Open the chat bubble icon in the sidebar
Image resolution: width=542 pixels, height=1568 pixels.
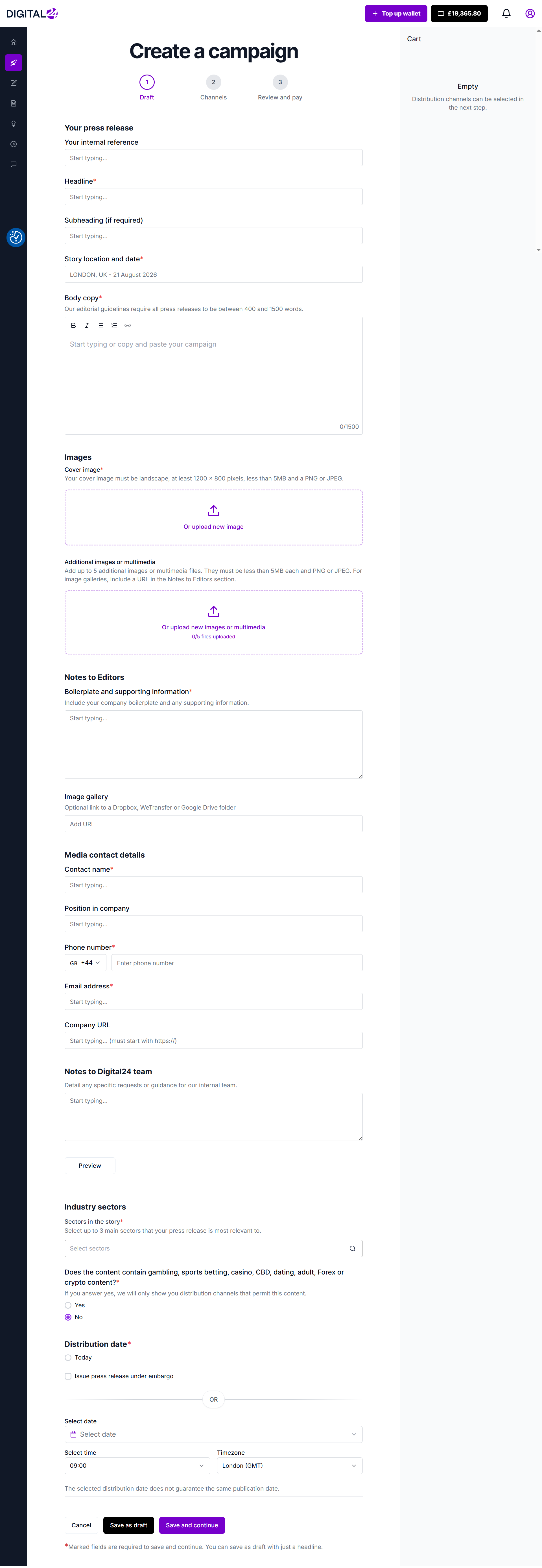click(13, 164)
